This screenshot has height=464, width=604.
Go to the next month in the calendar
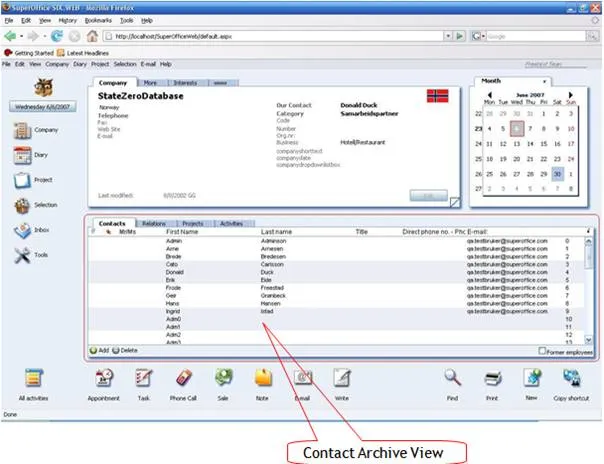[574, 93]
